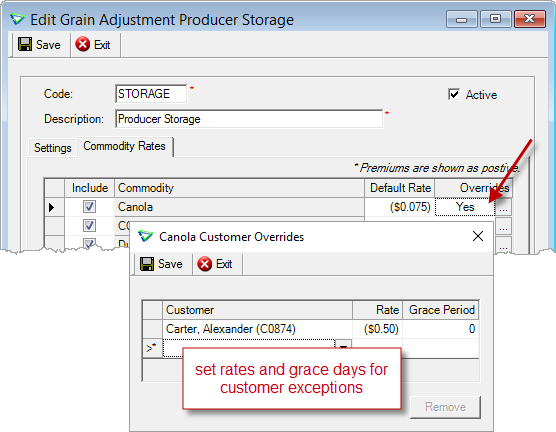Click Exit in Canola Customer Overrides dialog
Image resolution: width=556 pixels, height=432 pixels.
click(215, 264)
